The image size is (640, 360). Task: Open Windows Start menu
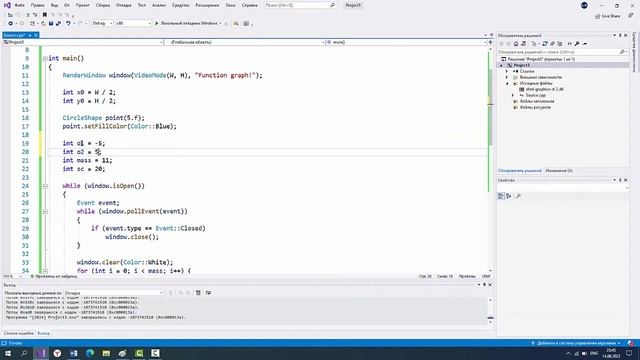click(x=8, y=353)
